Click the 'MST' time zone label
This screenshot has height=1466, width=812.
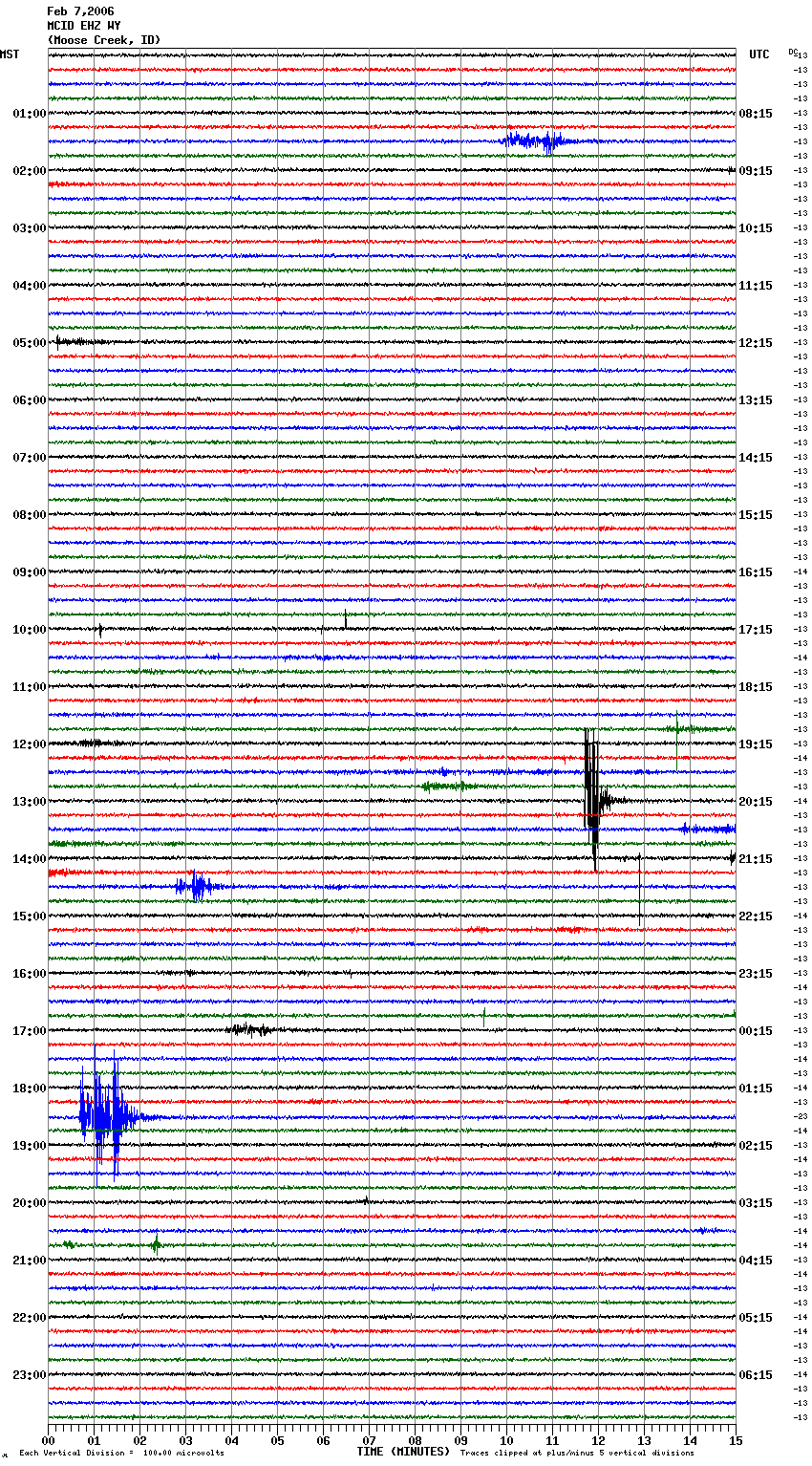tap(10, 54)
